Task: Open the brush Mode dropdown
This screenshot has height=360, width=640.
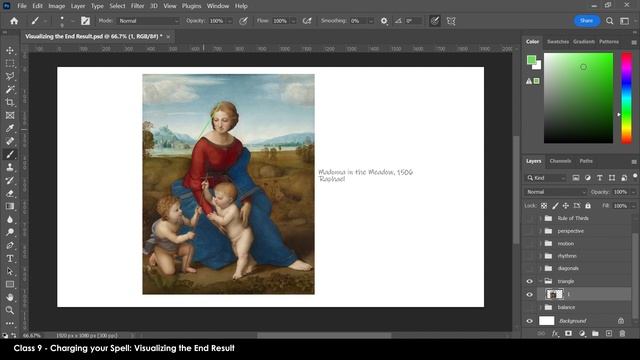Action: [x=149, y=21]
